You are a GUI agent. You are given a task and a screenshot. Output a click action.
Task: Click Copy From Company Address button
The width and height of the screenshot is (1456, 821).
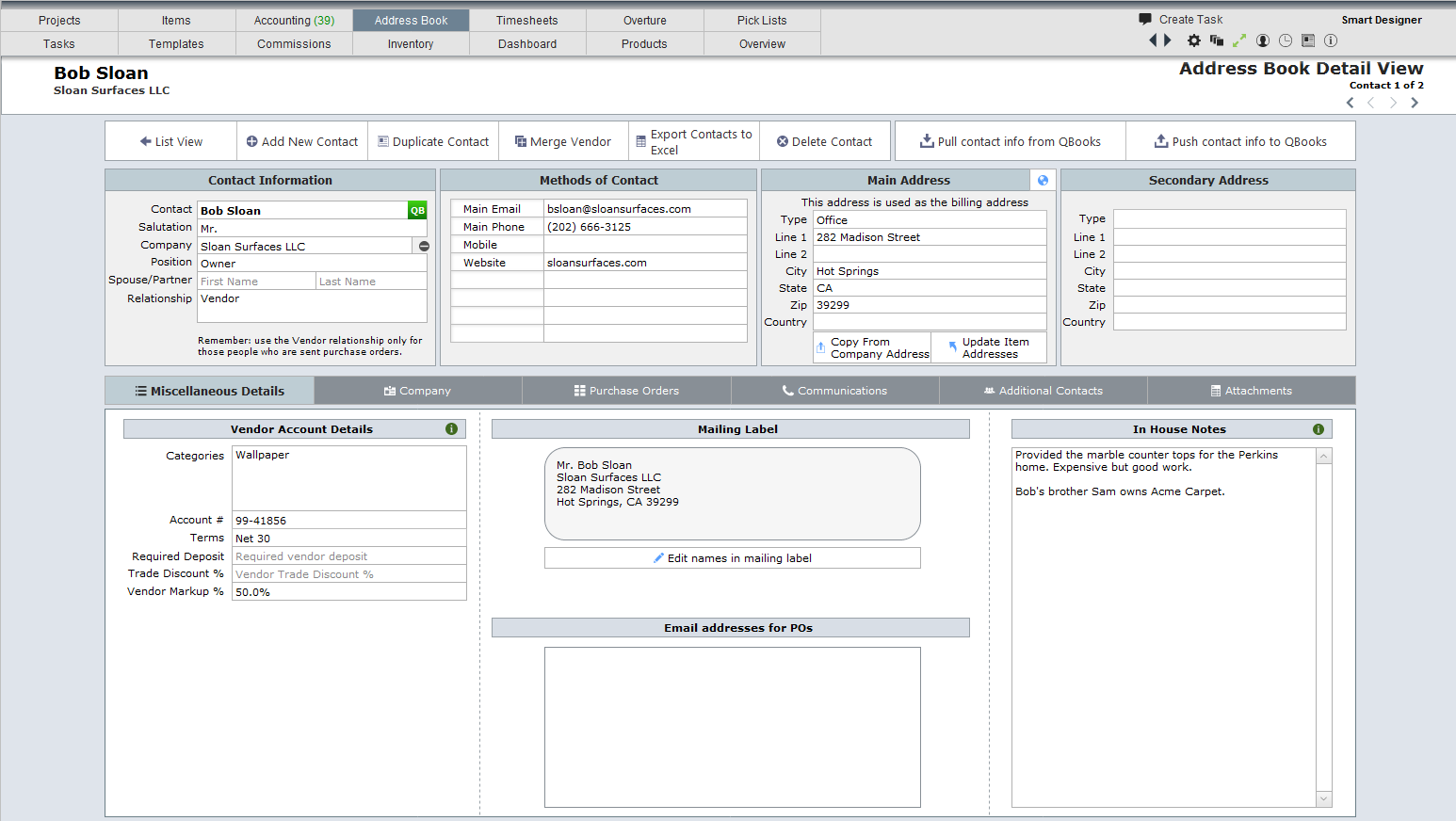872,347
